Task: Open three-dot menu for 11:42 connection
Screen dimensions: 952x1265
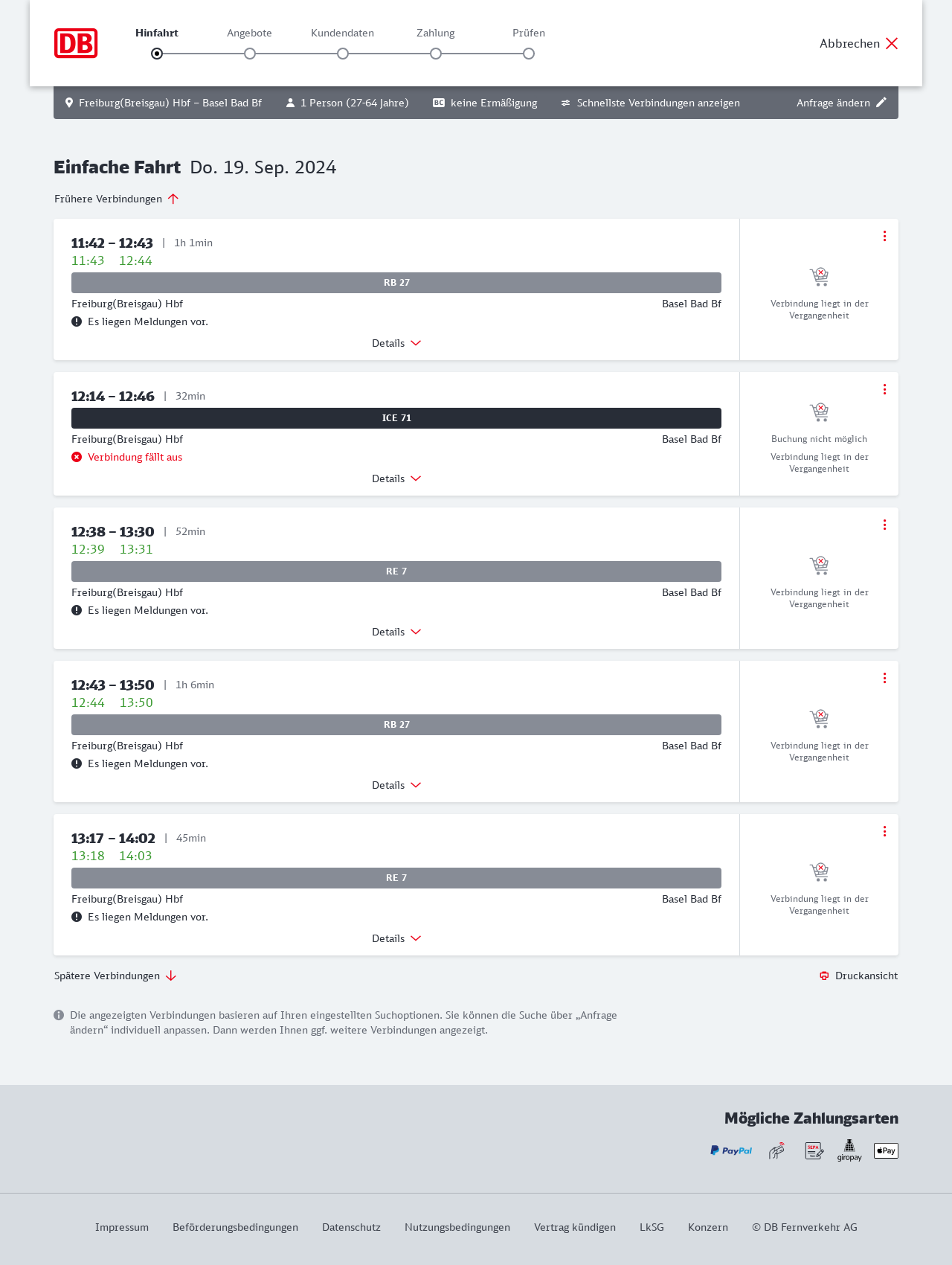Action: 884,236
